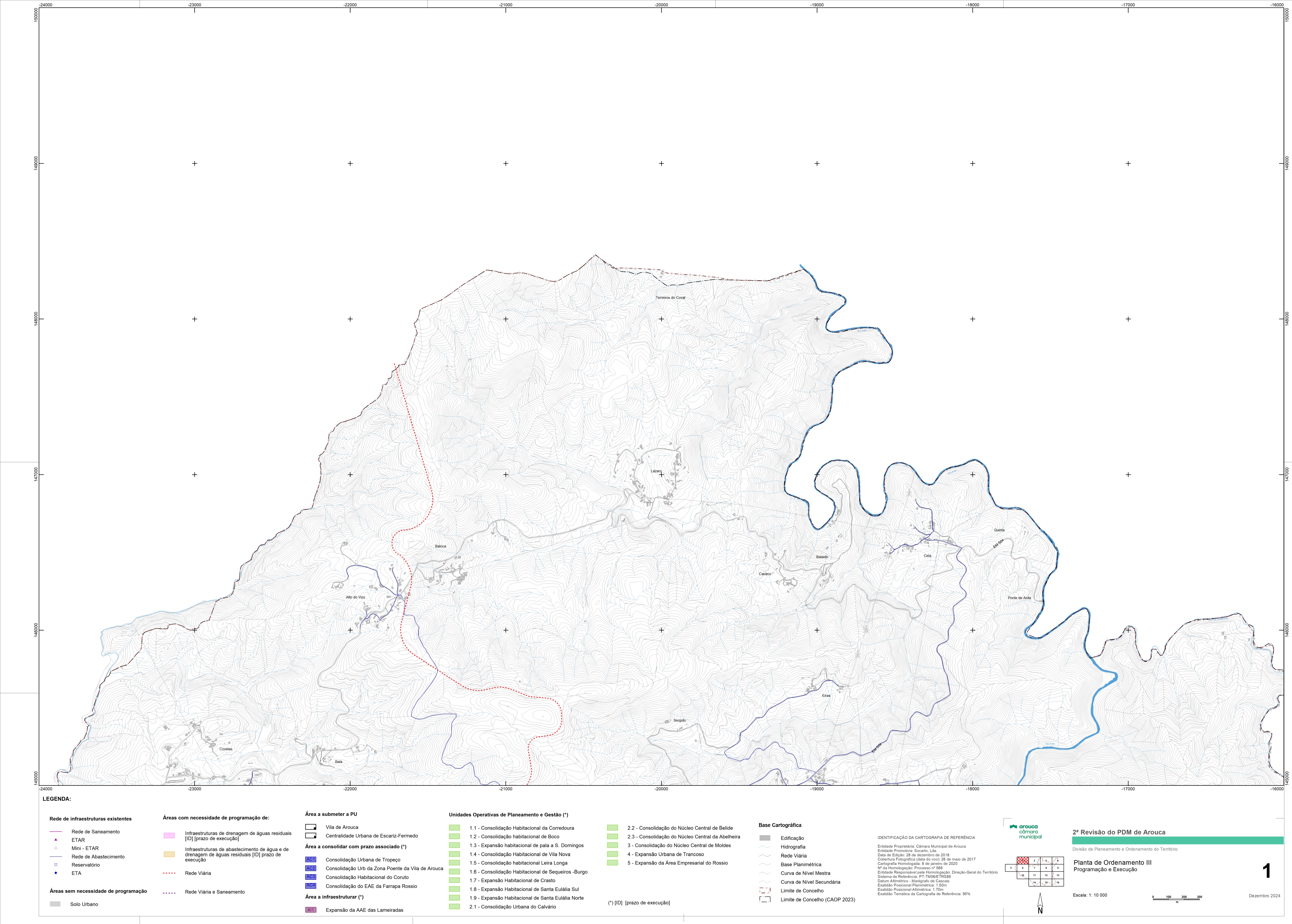Click the Vila de Arouca boundary symbol
Viewport: 1292px width, 924px height.
pyautogui.click(x=311, y=827)
